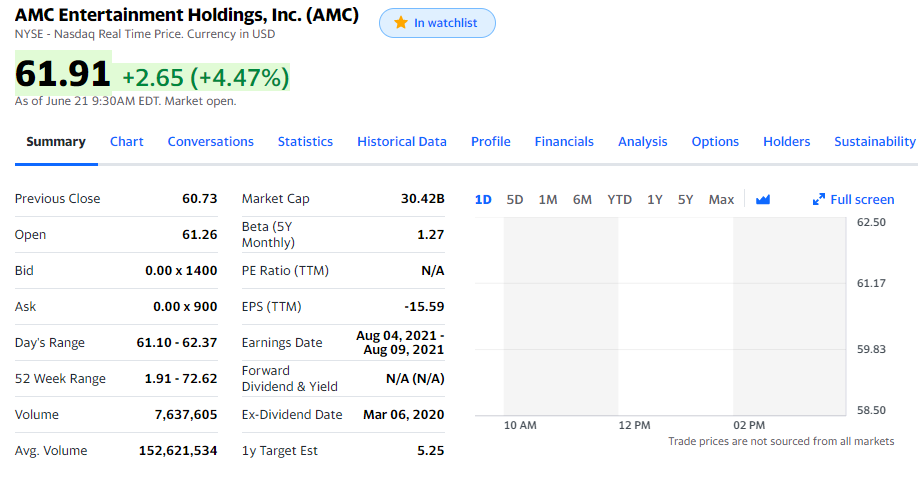The height and width of the screenshot is (485, 918).
Task: Click the star icon in watchlist button
Action: [x=400, y=23]
